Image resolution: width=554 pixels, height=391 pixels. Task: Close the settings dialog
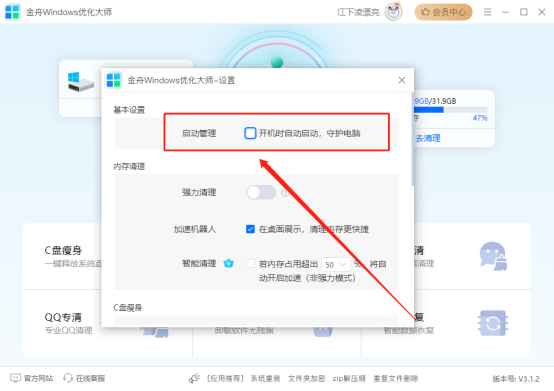402,80
